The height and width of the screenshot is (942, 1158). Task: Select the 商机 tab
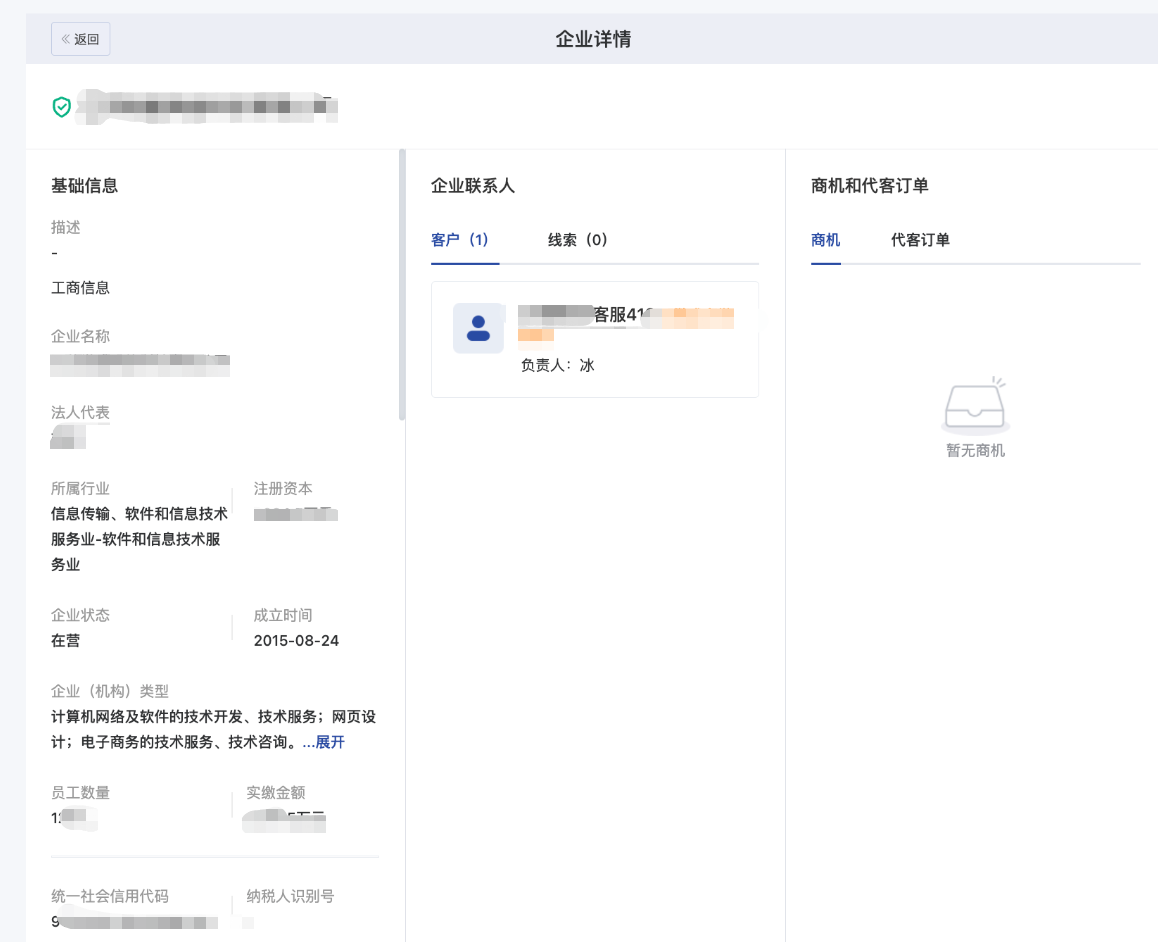826,240
